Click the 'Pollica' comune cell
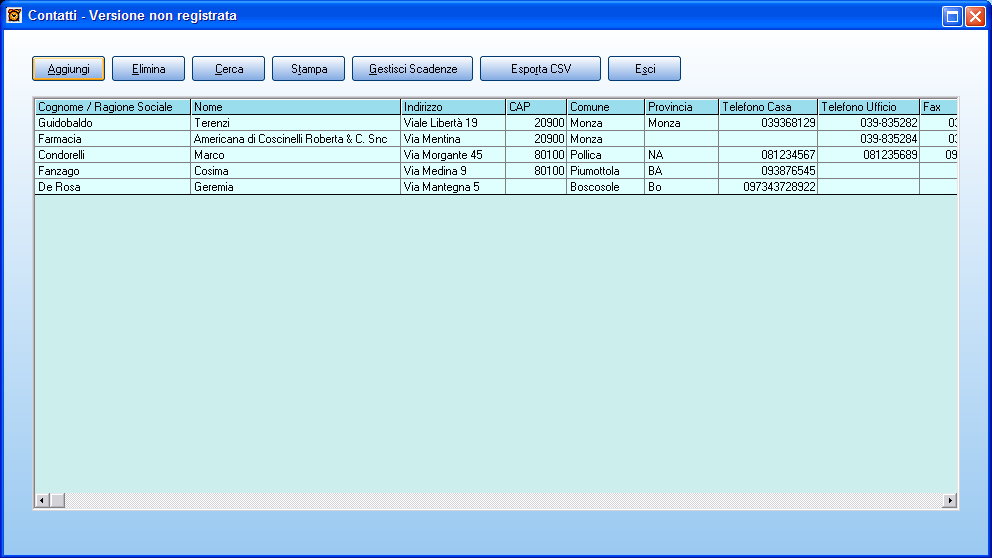Image resolution: width=992 pixels, height=558 pixels. pos(605,154)
